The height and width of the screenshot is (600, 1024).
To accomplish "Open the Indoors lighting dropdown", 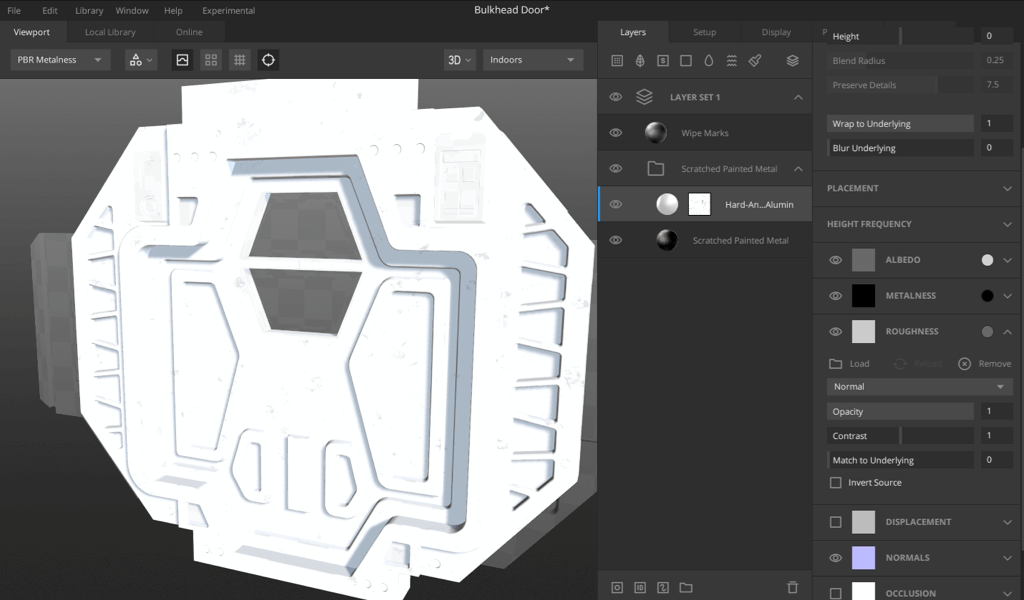I will pyautogui.click(x=531, y=60).
